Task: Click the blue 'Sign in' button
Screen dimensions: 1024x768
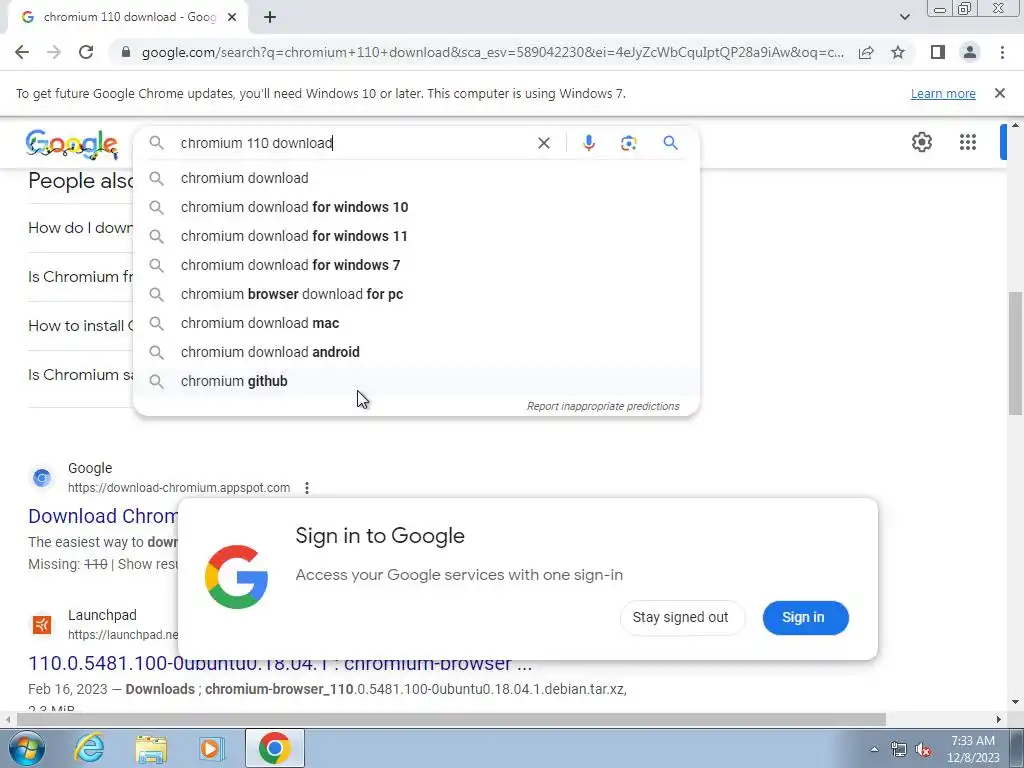Action: coord(805,617)
